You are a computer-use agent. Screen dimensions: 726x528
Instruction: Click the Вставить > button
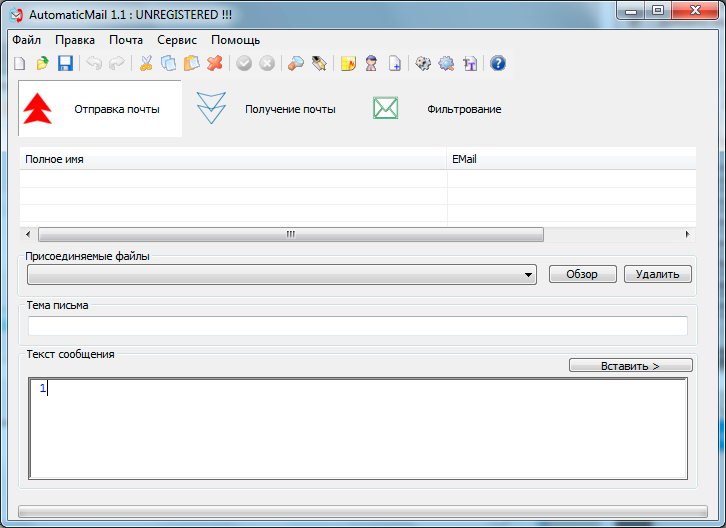pyautogui.click(x=630, y=366)
